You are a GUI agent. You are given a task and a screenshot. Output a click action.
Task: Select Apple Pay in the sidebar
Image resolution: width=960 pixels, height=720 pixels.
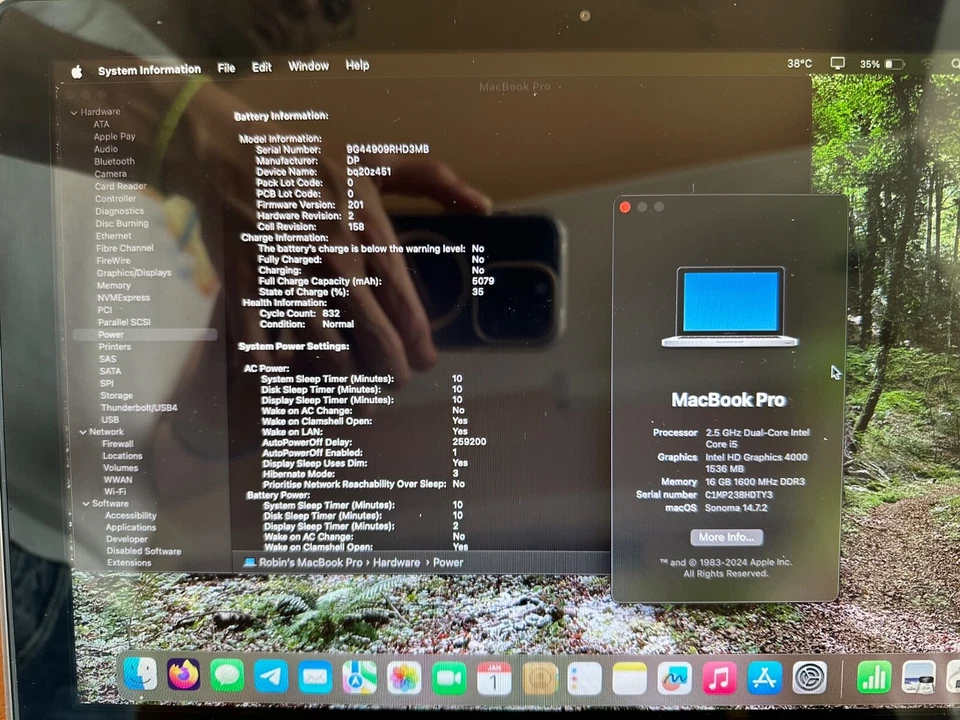[114, 137]
